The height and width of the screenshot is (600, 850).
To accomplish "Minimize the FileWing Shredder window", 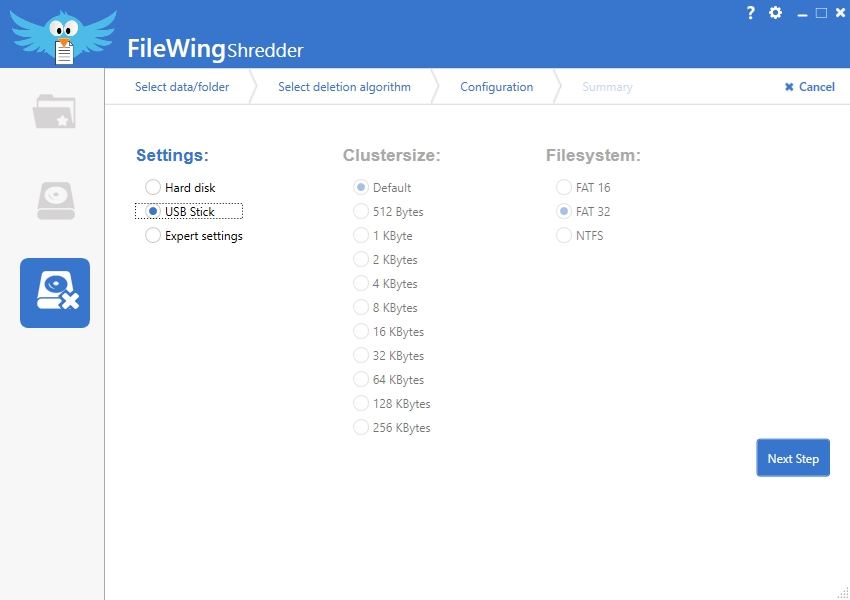I will coord(802,14).
